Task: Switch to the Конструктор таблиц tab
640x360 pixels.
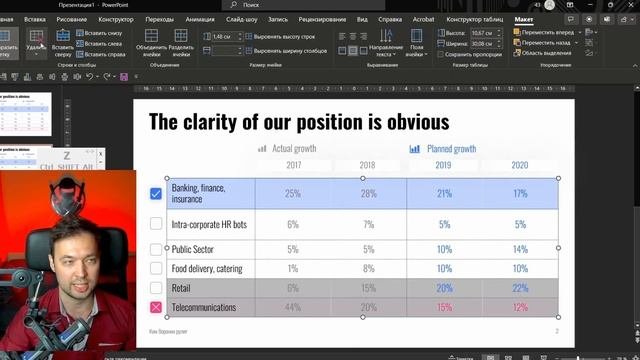Action: pos(474,19)
